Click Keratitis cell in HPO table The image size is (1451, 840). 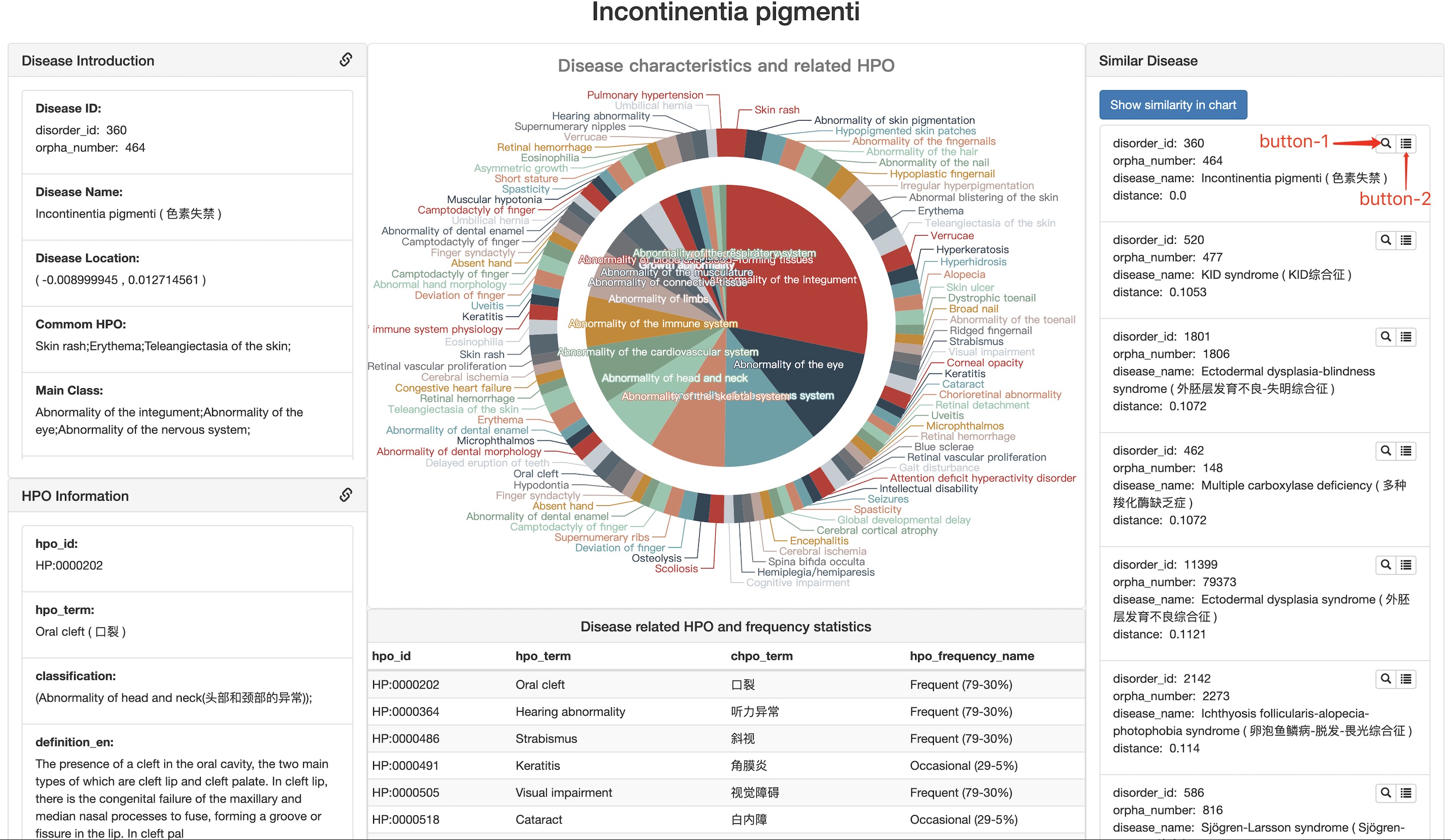pos(537,766)
